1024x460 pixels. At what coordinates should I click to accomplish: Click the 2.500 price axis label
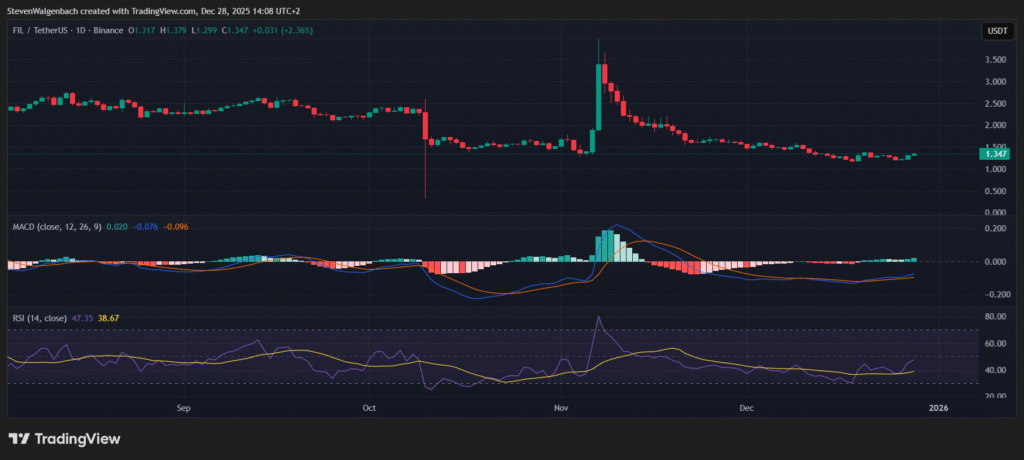coord(995,103)
